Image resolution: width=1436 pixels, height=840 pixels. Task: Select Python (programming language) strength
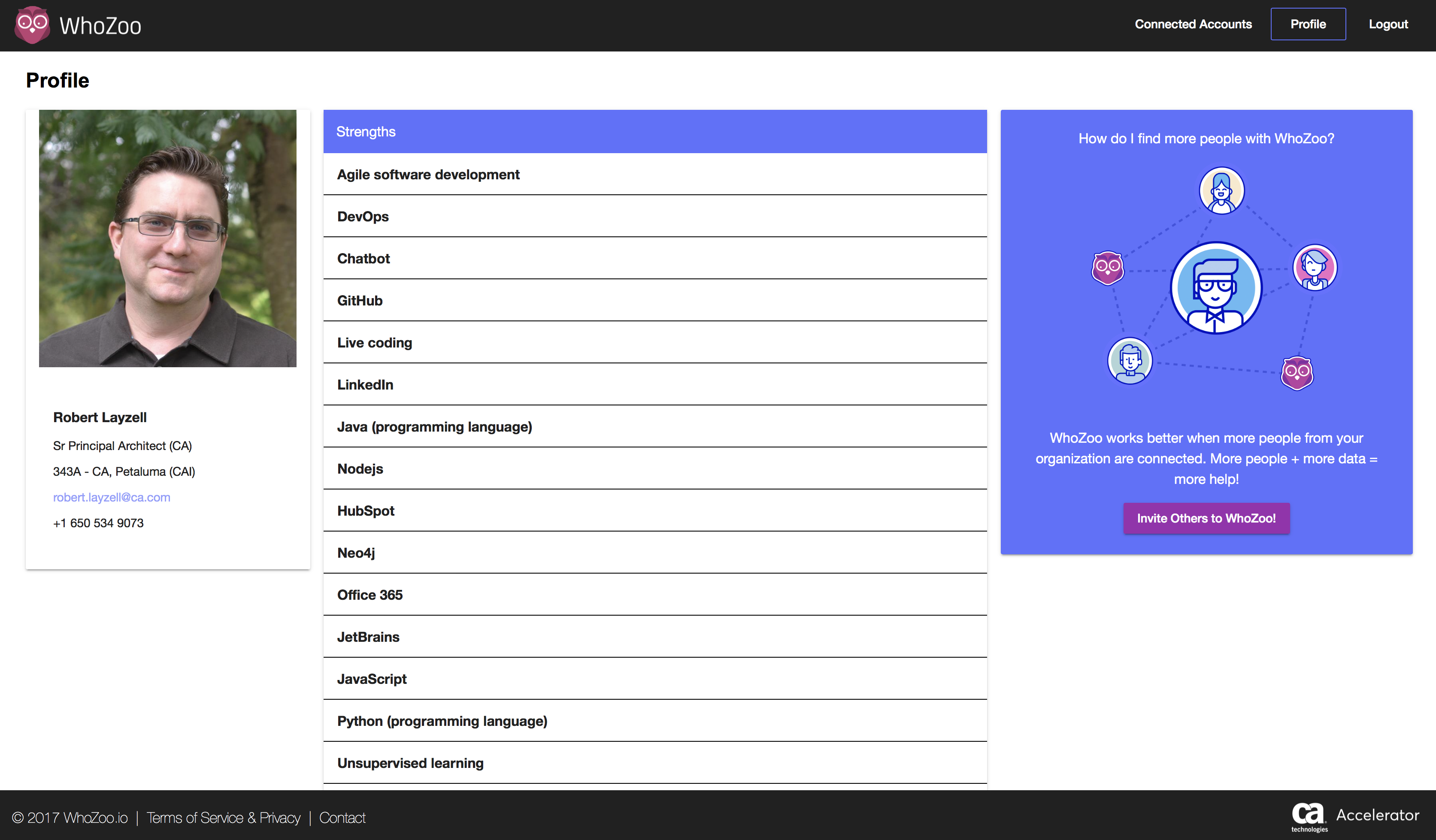coord(655,722)
